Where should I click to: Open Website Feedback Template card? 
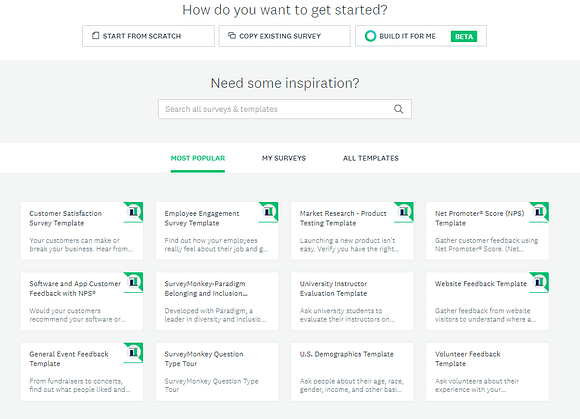coord(487,301)
